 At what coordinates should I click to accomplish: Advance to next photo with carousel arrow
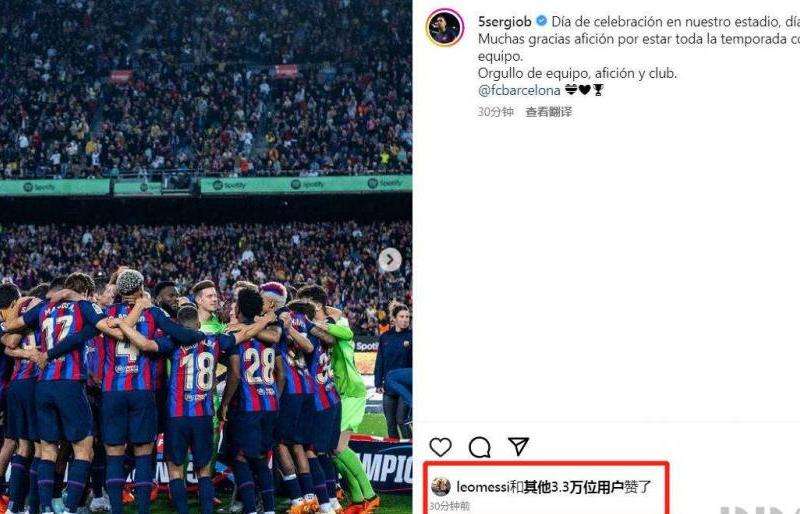[x=390, y=260]
